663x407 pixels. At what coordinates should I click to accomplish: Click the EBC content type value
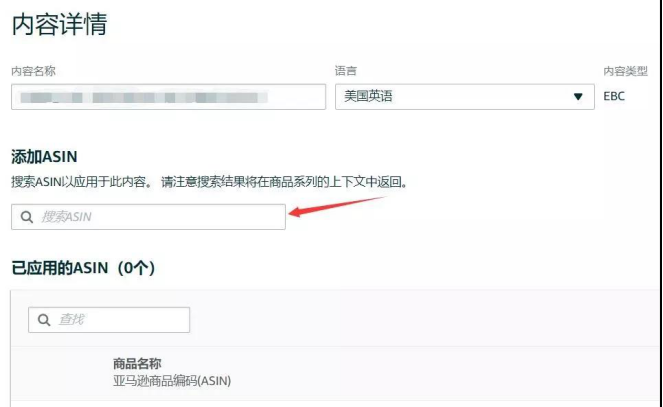click(x=614, y=96)
